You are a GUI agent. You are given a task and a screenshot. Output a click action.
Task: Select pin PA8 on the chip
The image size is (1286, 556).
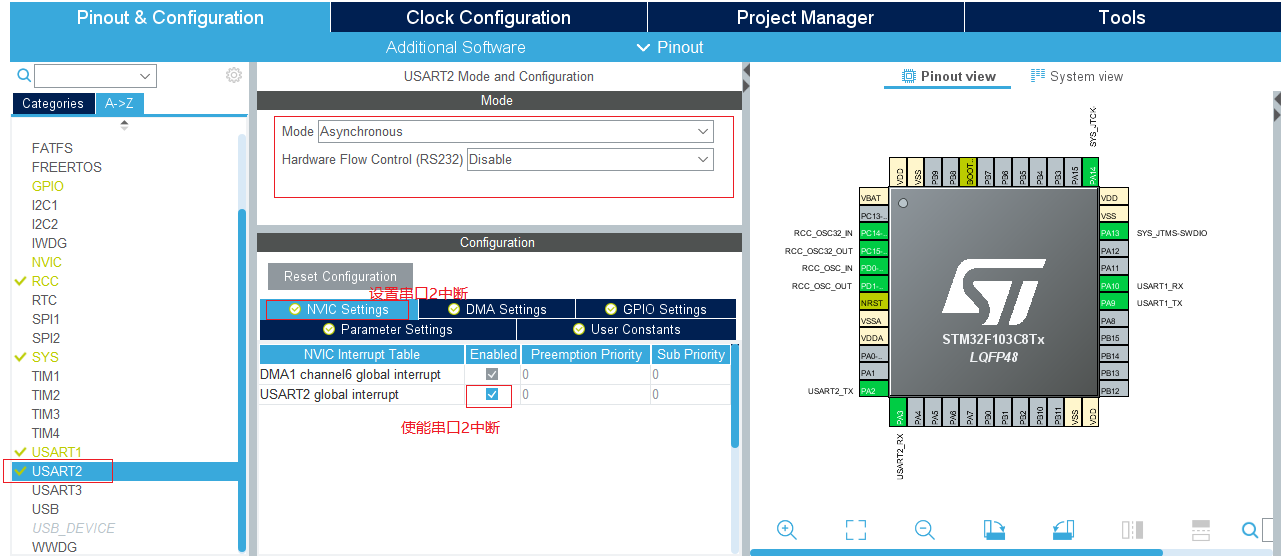(1113, 321)
